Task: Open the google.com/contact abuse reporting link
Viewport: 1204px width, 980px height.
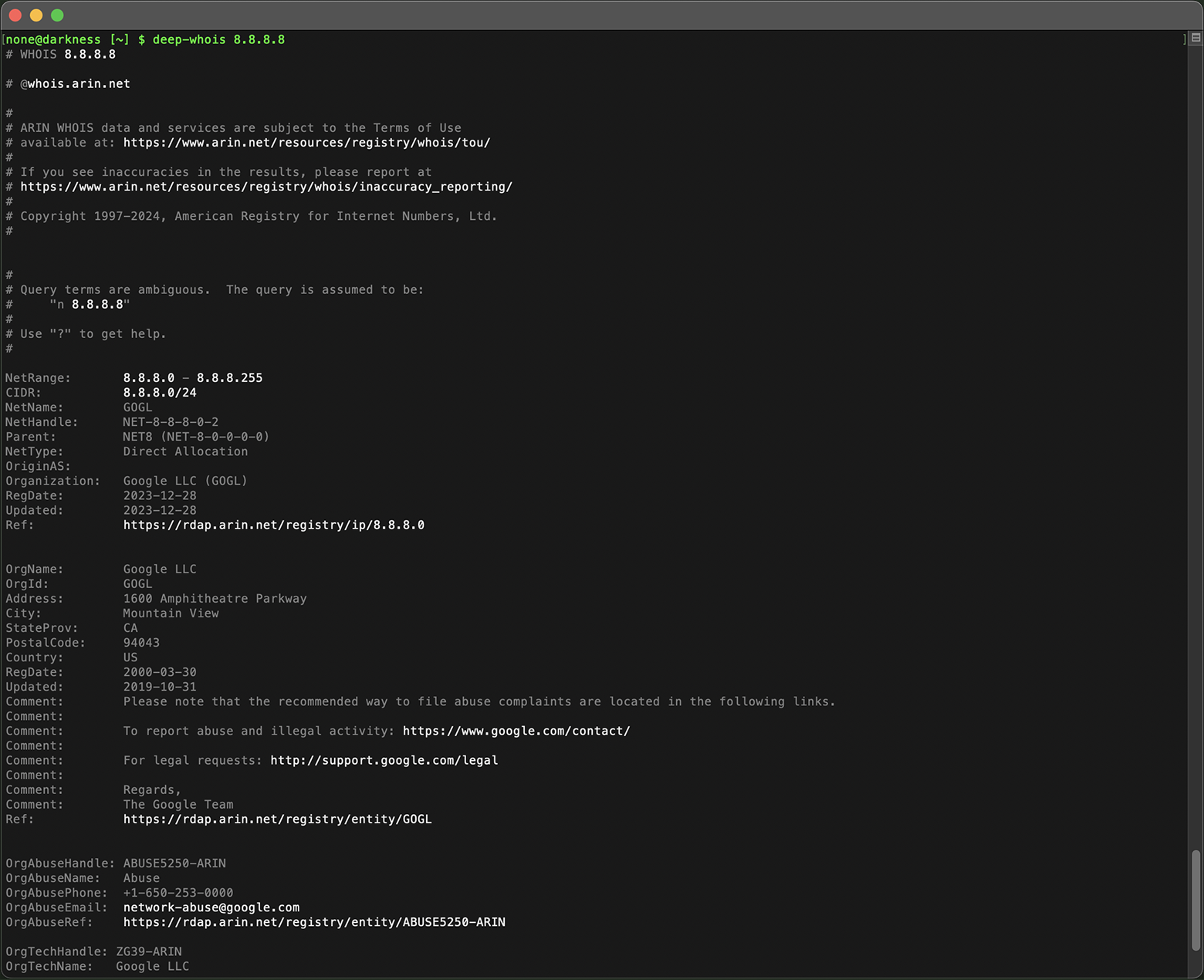Action: (x=516, y=731)
